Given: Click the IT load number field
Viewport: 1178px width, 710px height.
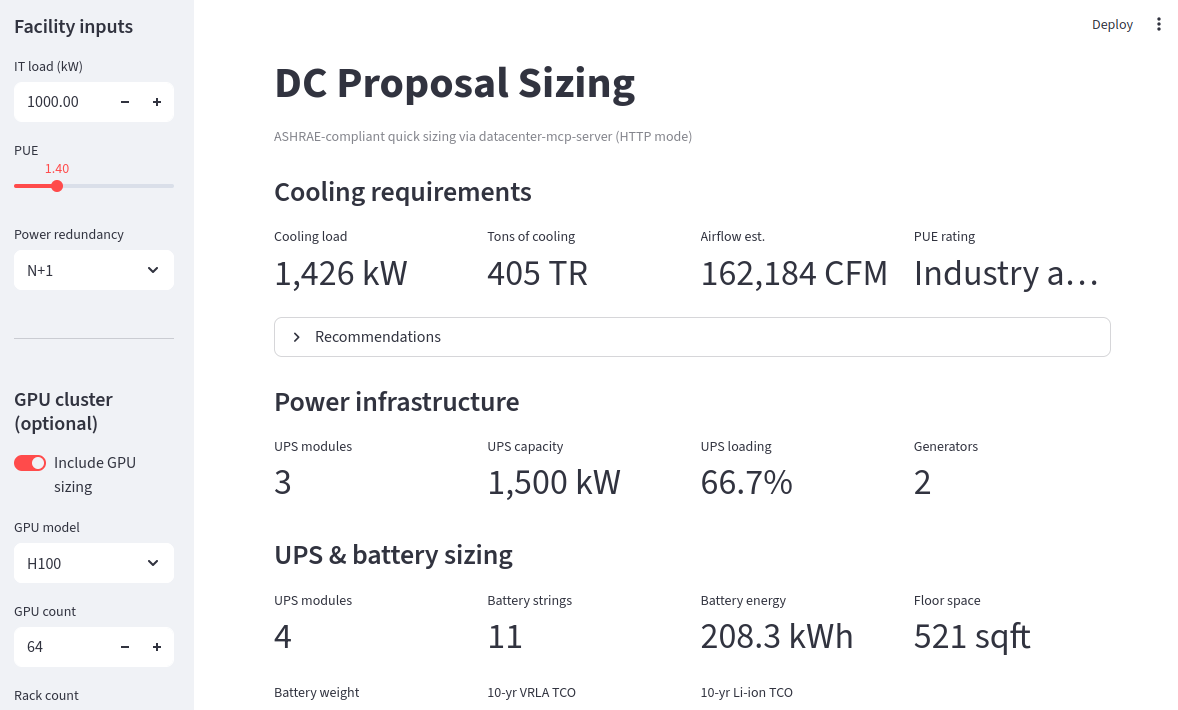Looking at the screenshot, I should coord(62,102).
